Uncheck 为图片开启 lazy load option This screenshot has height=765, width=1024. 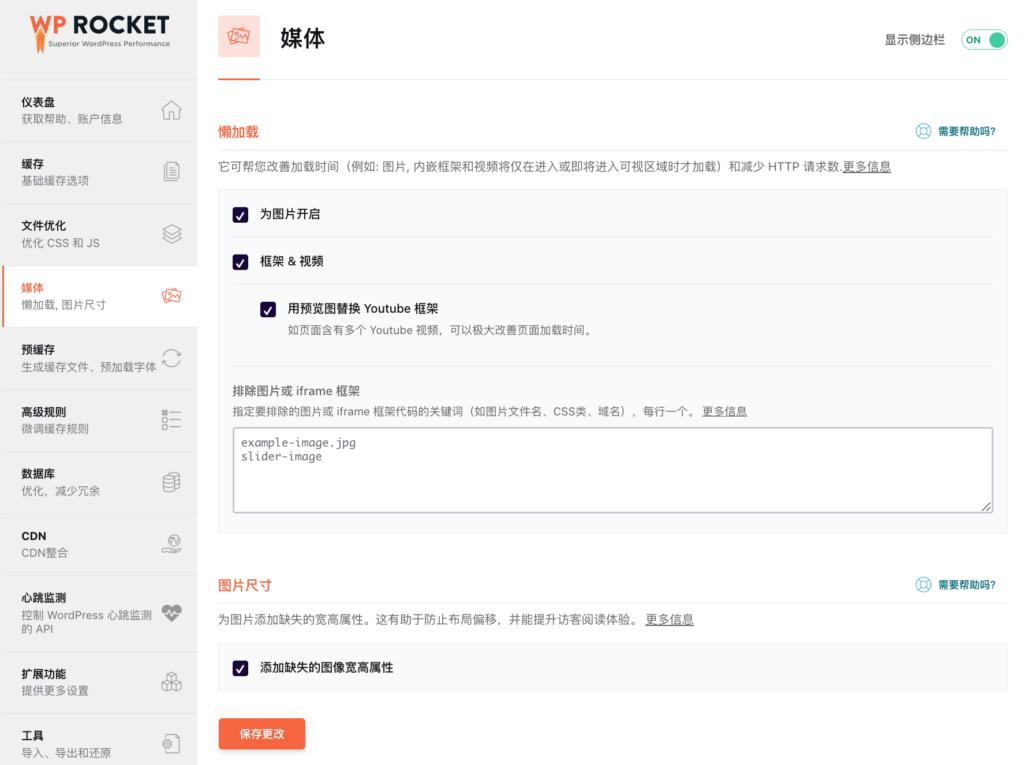click(x=238, y=213)
